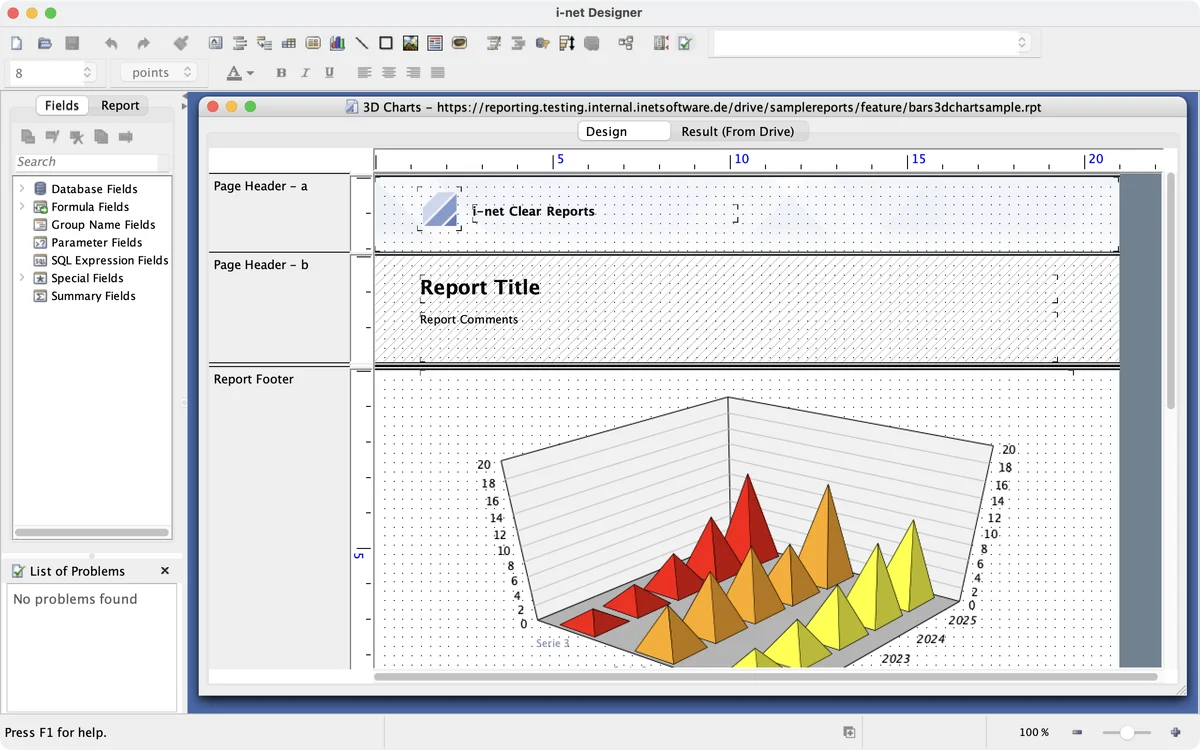Expand the Special Fields tree node

[22, 278]
